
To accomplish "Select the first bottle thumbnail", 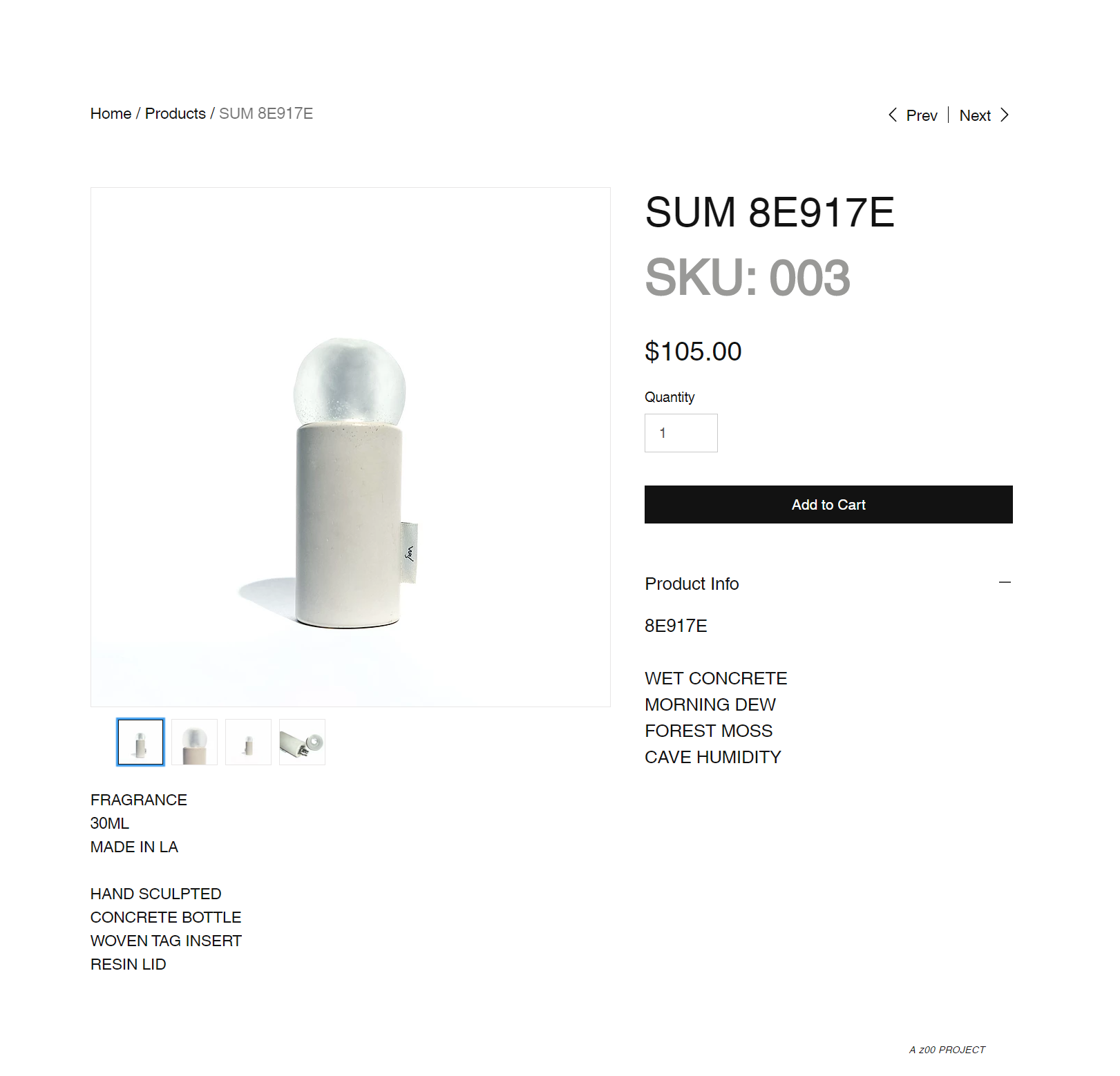I will click(141, 742).
